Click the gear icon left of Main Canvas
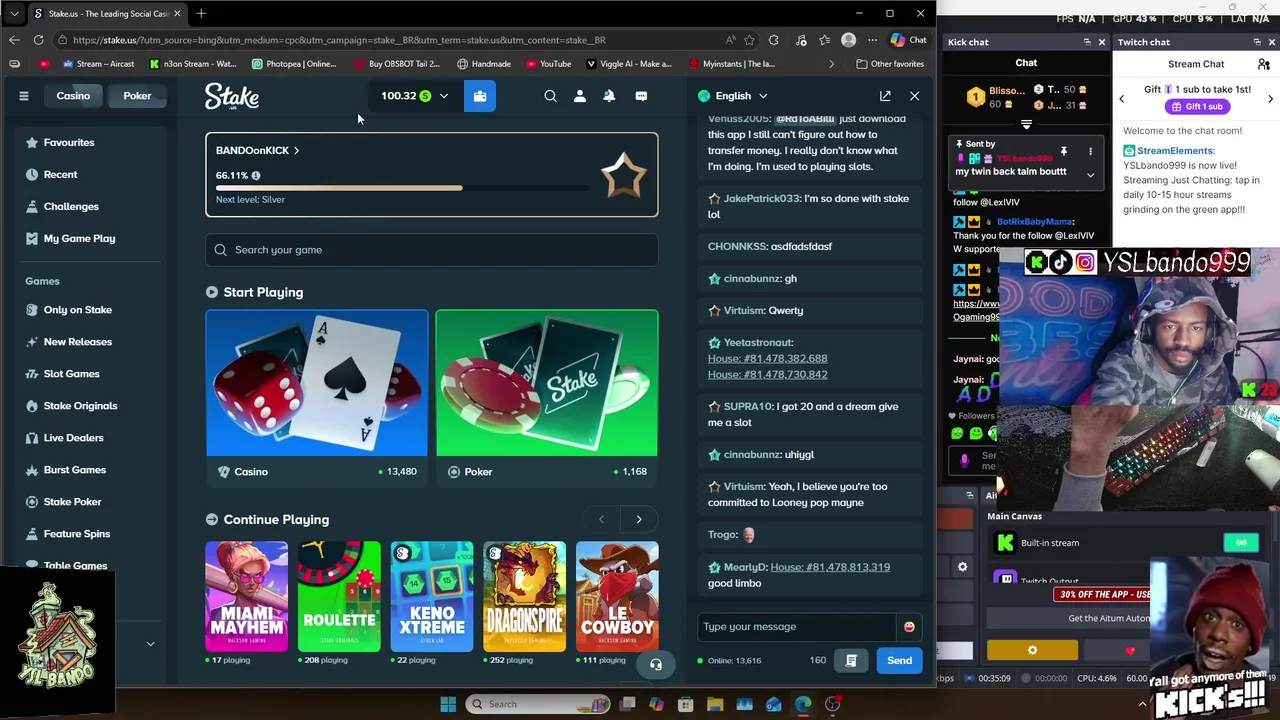Image resolution: width=1280 pixels, height=720 pixels. (962, 567)
